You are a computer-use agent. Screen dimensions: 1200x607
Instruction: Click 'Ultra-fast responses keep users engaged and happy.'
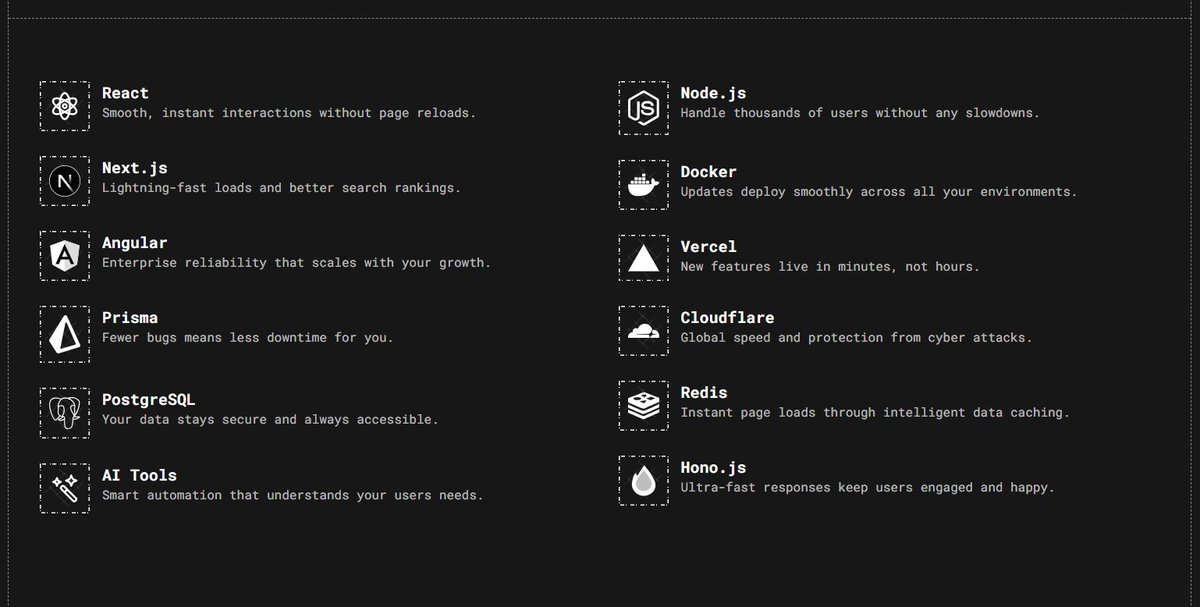[867, 488]
